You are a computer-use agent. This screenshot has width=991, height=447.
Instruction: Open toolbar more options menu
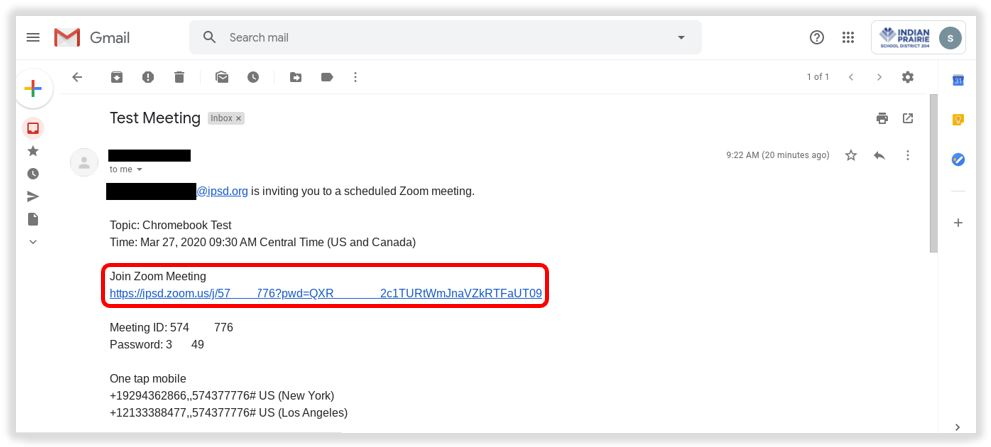pos(355,77)
